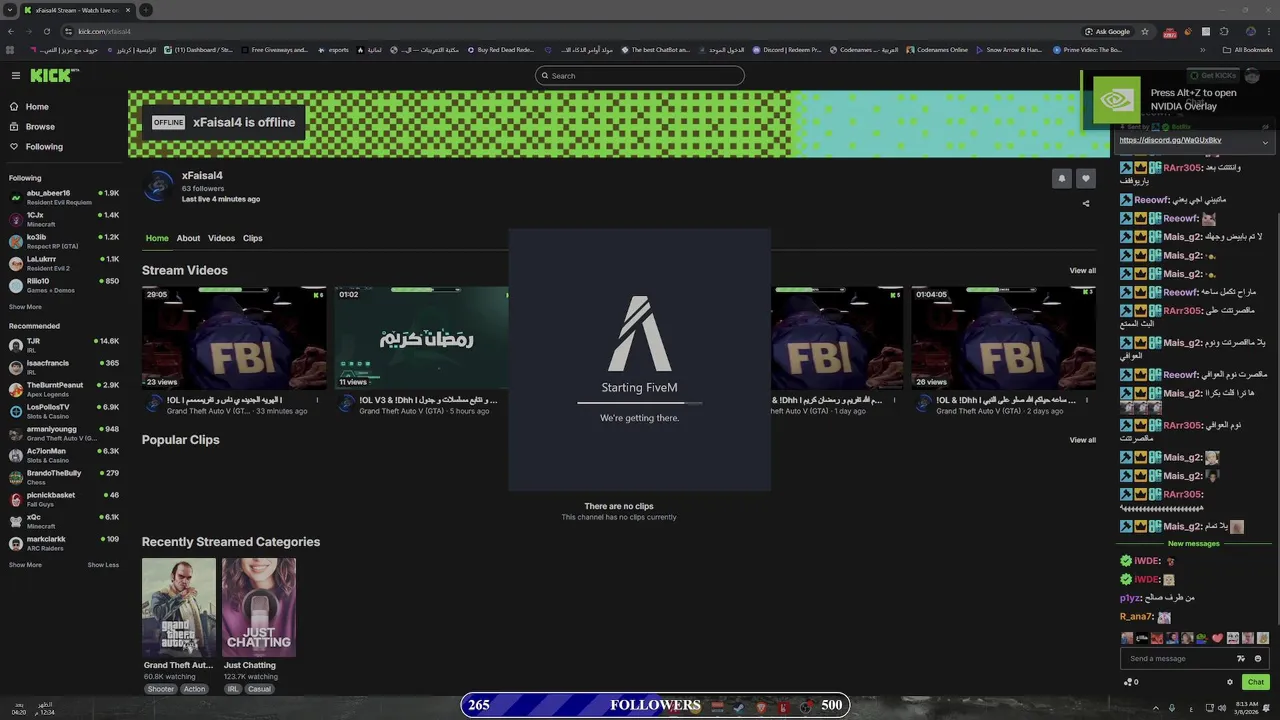
Task: Click the translate icon in chat input
Action: pyautogui.click(x=1241, y=659)
